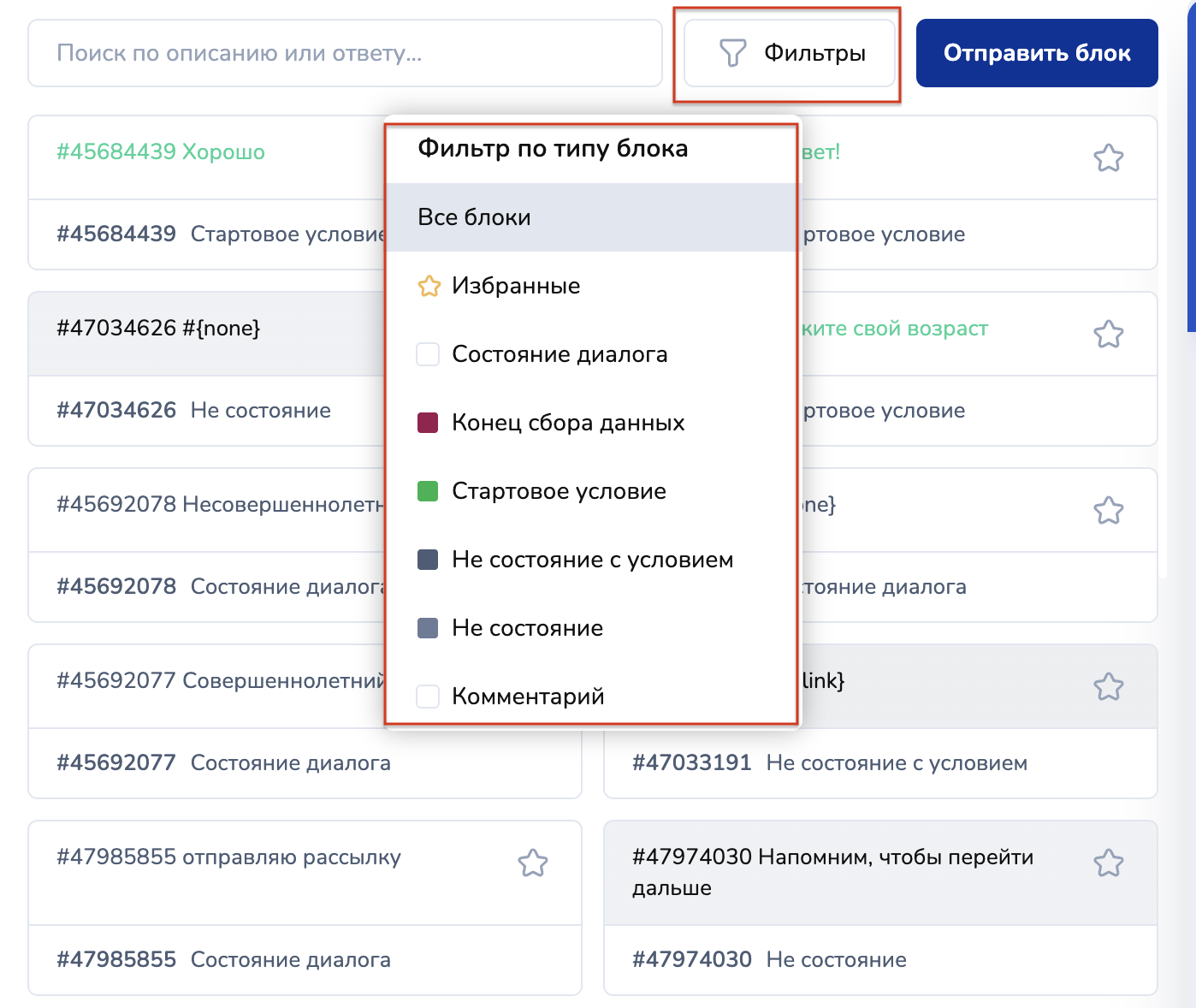Star the third right-column card above Состояние диалога
The height and width of the screenshot is (1008, 1196).
coord(1108,510)
